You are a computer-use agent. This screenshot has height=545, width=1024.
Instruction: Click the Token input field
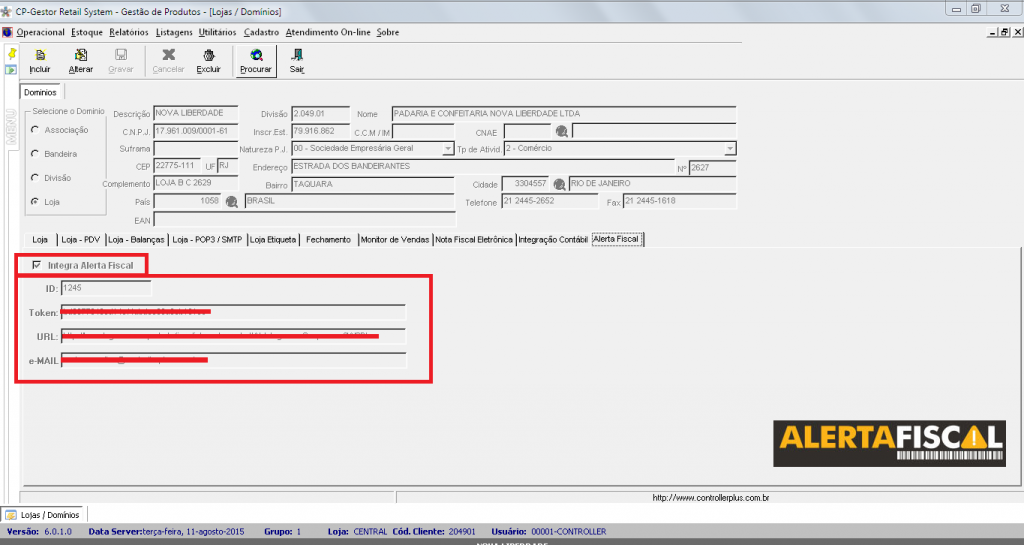click(233, 312)
